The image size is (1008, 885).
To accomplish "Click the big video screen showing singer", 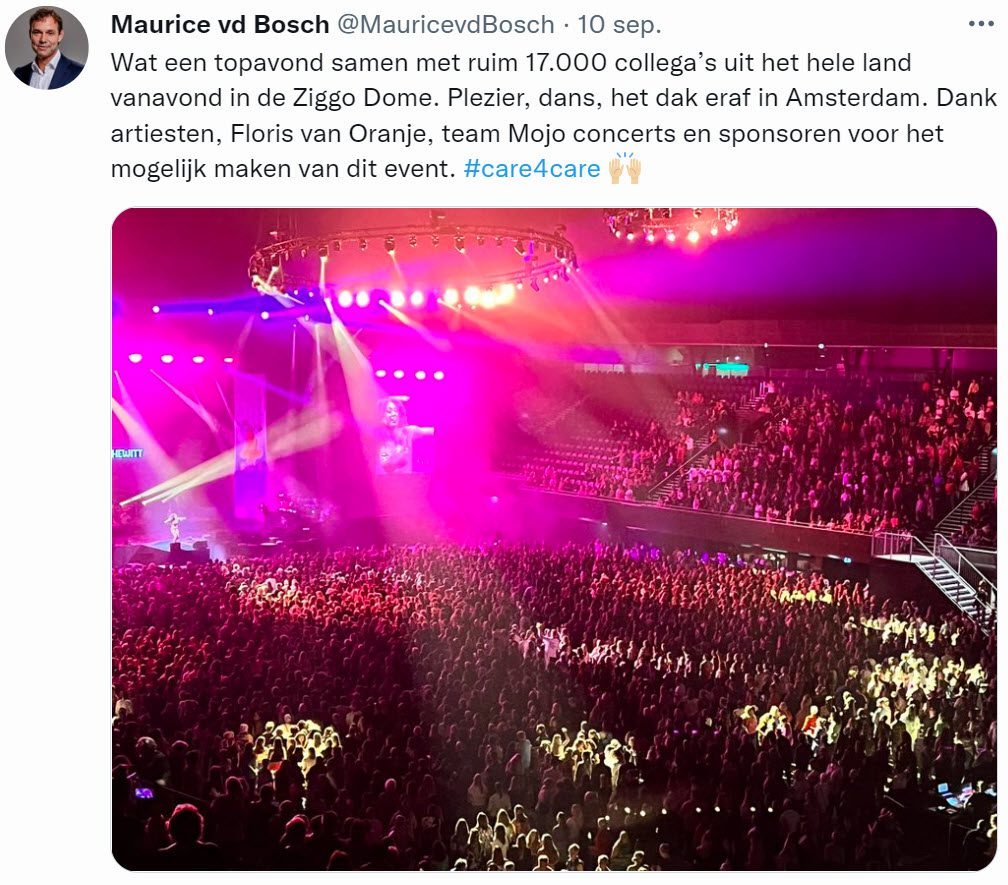I will click(x=403, y=435).
